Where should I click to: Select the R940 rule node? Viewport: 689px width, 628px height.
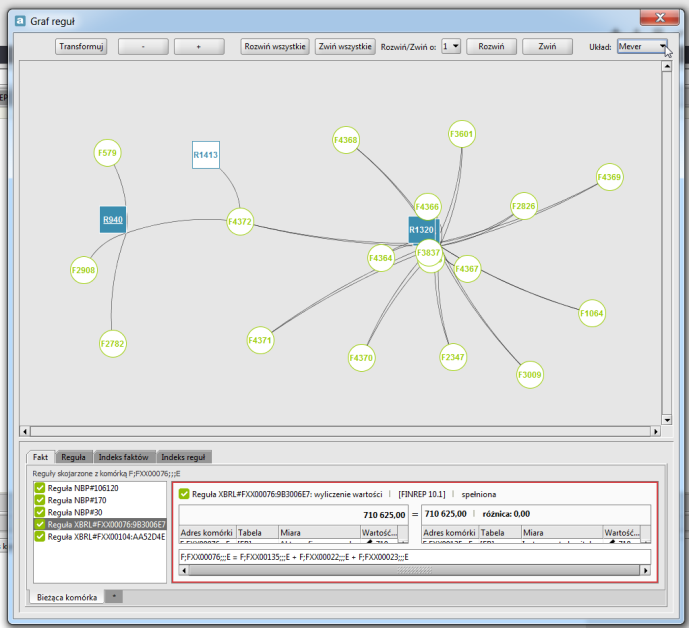113,219
